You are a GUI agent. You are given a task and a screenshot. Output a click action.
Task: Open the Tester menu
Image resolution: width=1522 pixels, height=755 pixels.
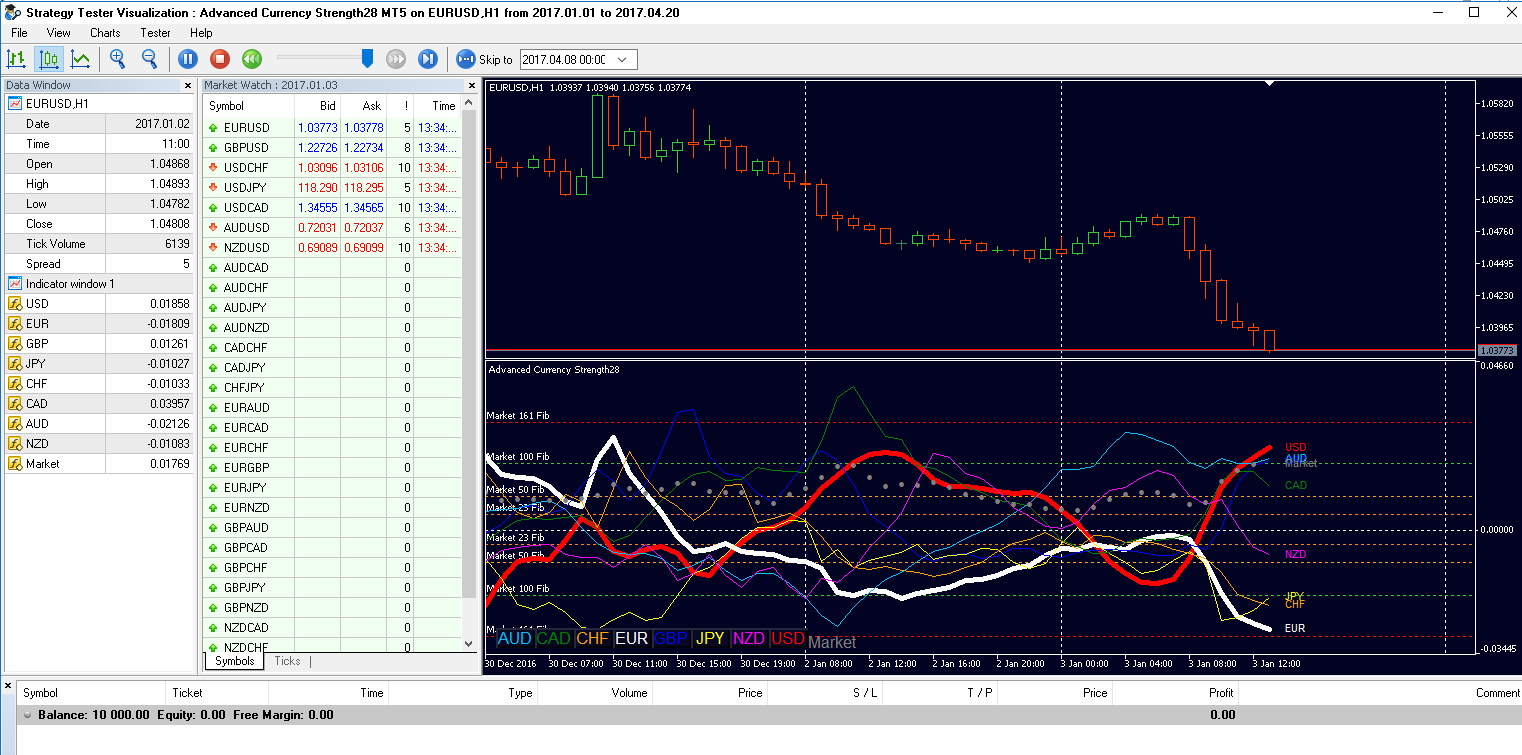point(155,33)
